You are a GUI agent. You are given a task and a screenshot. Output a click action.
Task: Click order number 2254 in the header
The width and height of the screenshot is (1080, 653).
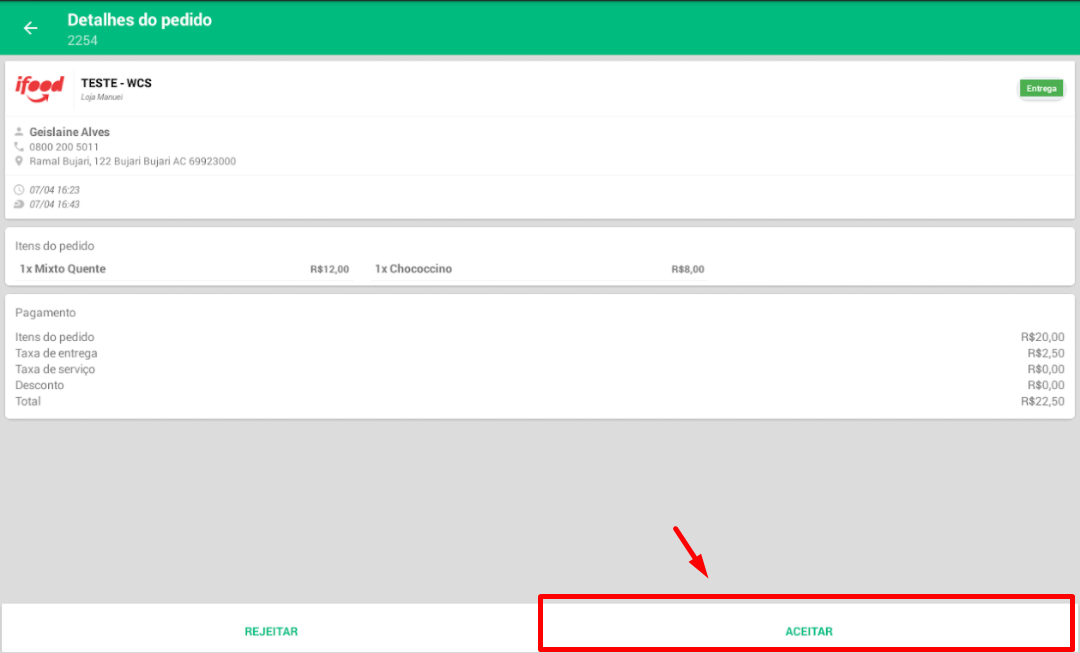[83, 41]
